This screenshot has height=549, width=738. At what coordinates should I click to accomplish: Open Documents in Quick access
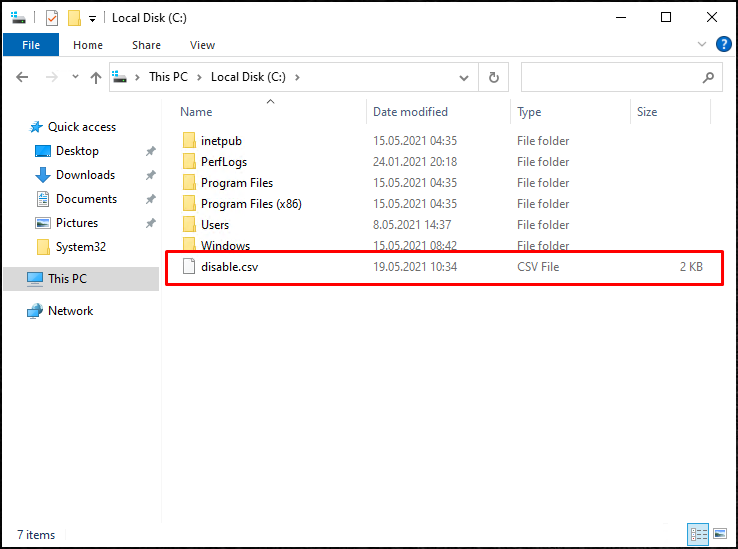pos(86,199)
